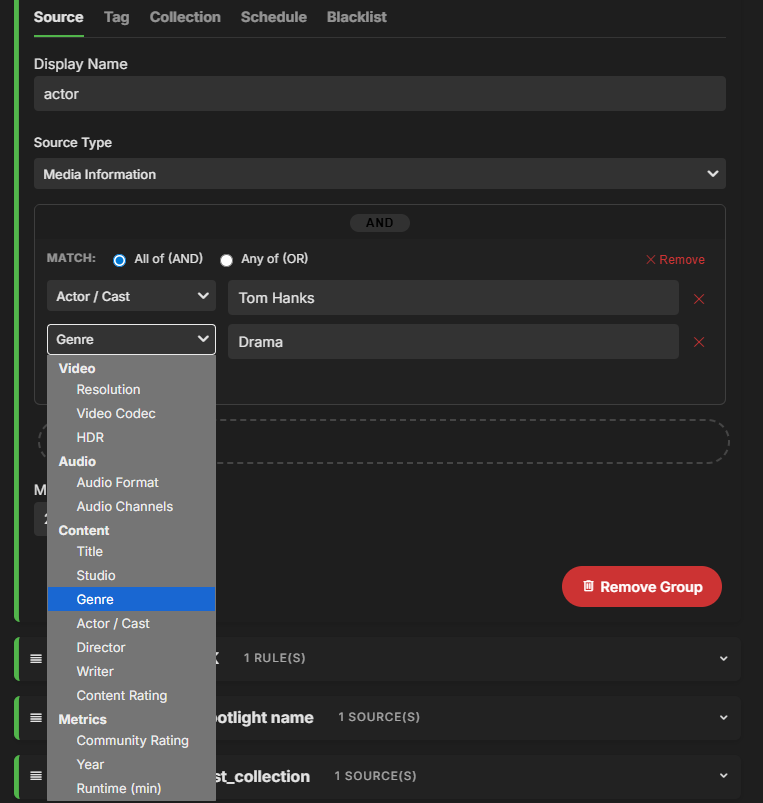Click the Tom Hanks value field

[453, 298]
